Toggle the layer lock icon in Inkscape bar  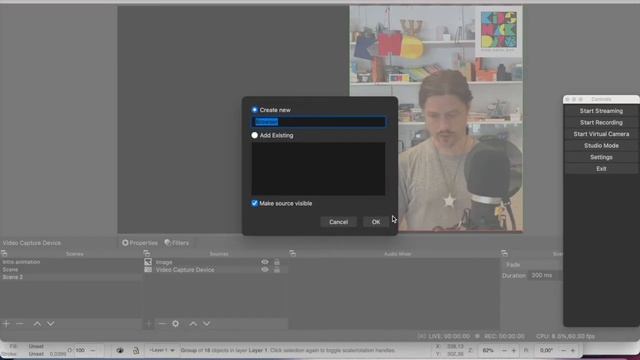click(136, 350)
